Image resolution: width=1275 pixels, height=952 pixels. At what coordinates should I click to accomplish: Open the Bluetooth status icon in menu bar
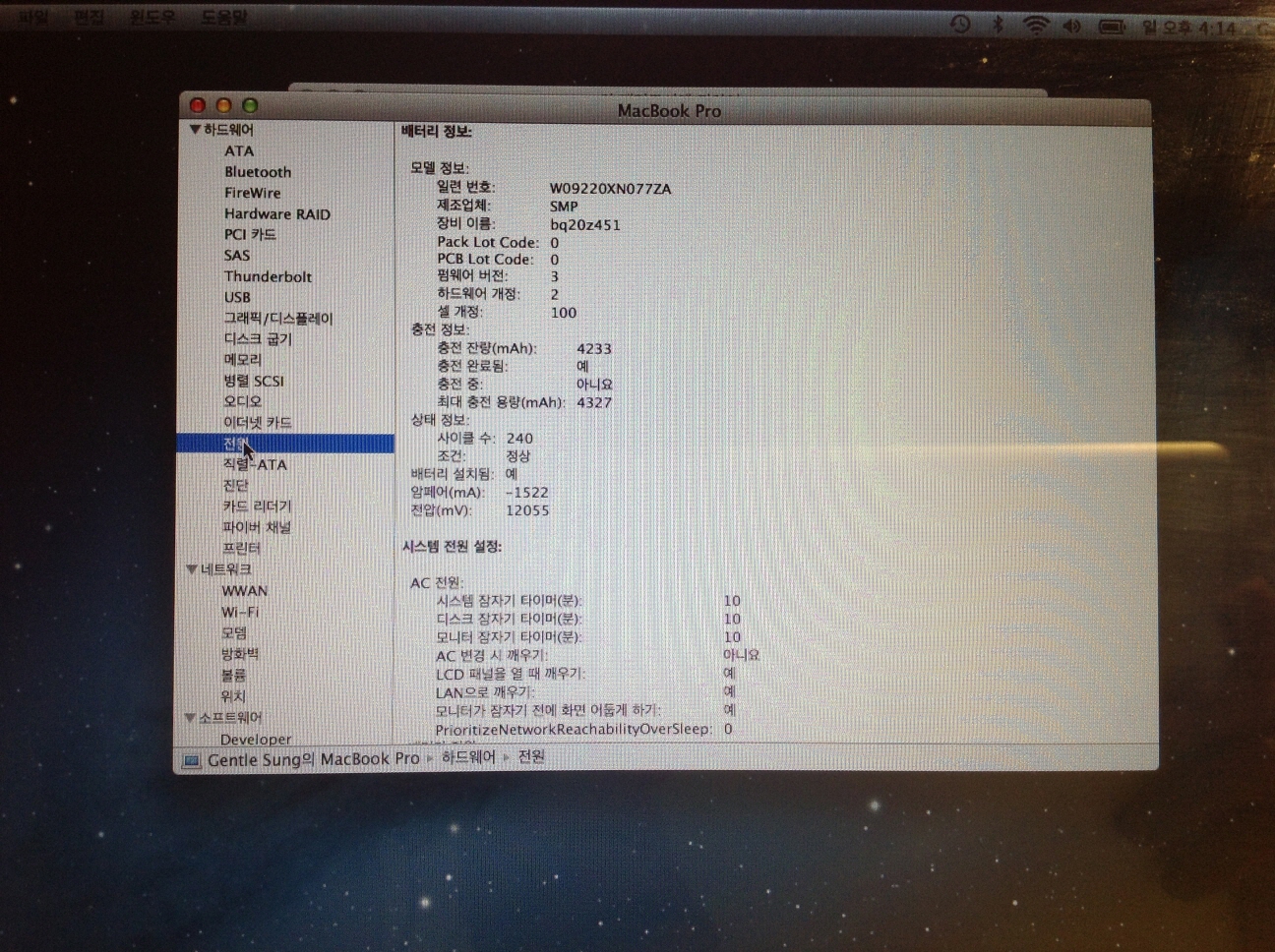pyautogui.click(x=998, y=25)
